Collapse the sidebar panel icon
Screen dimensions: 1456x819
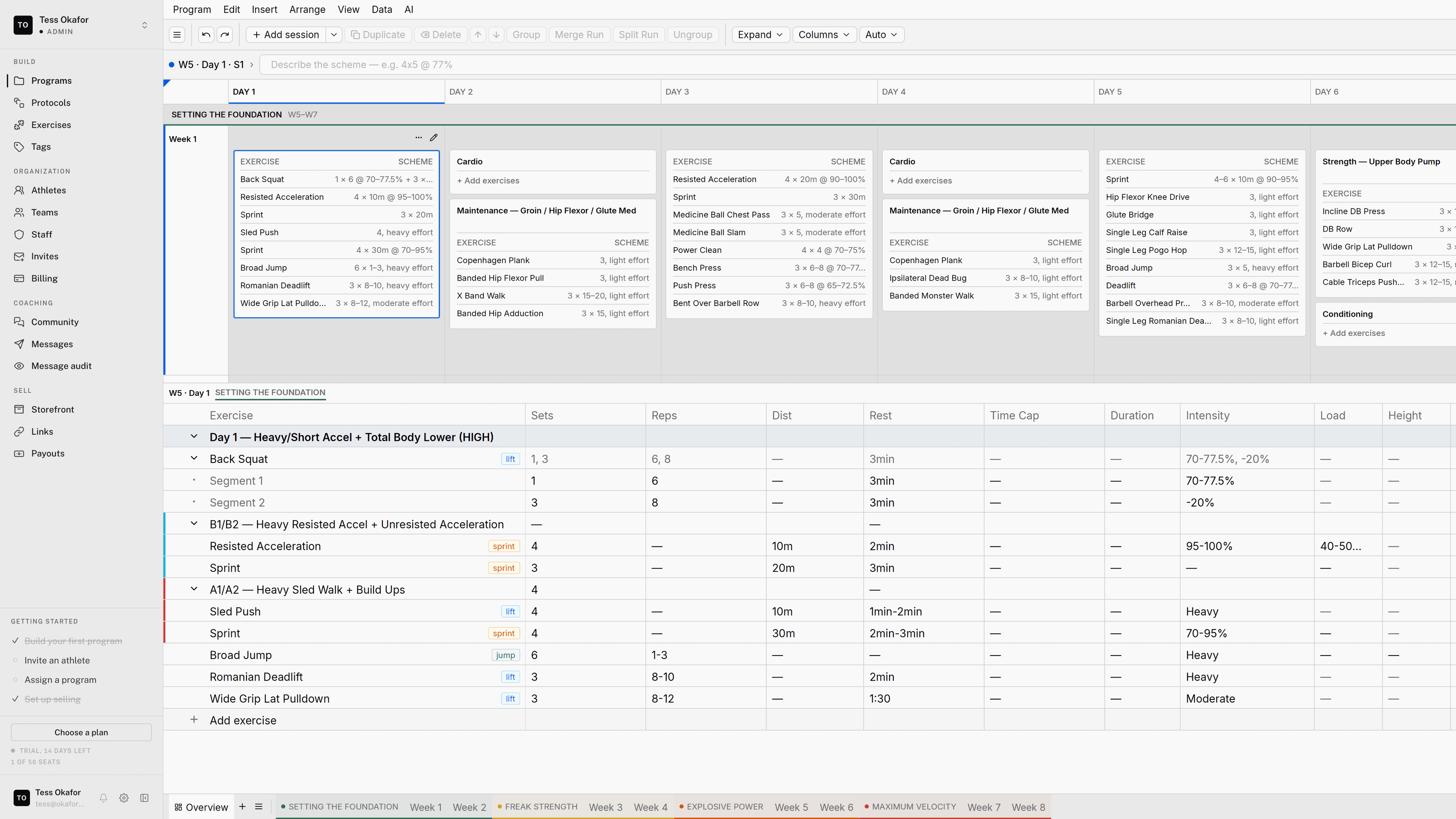point(145,797)
